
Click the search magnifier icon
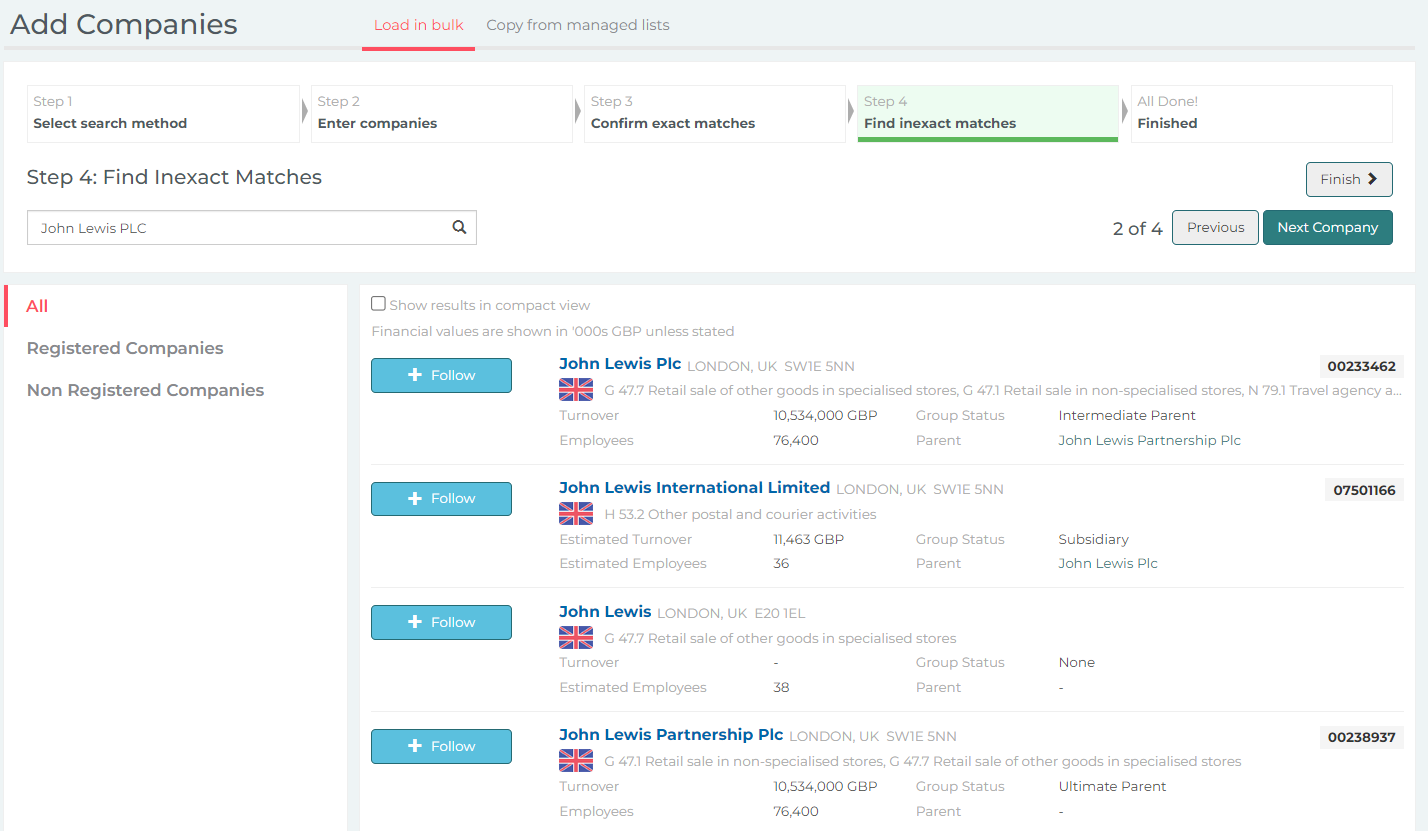click(x=459, y=227)
